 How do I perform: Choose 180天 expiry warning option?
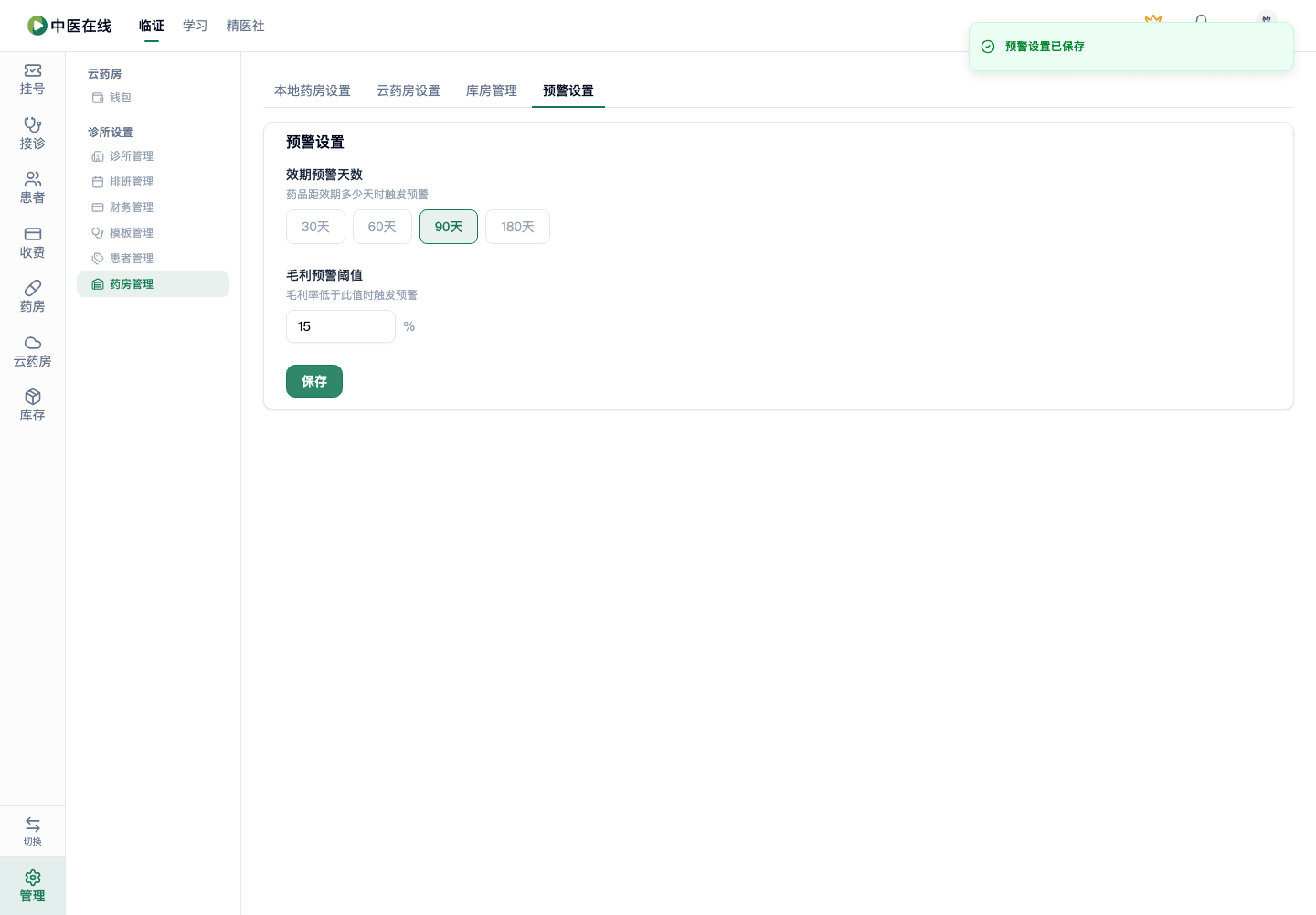(x=517, y=227)
